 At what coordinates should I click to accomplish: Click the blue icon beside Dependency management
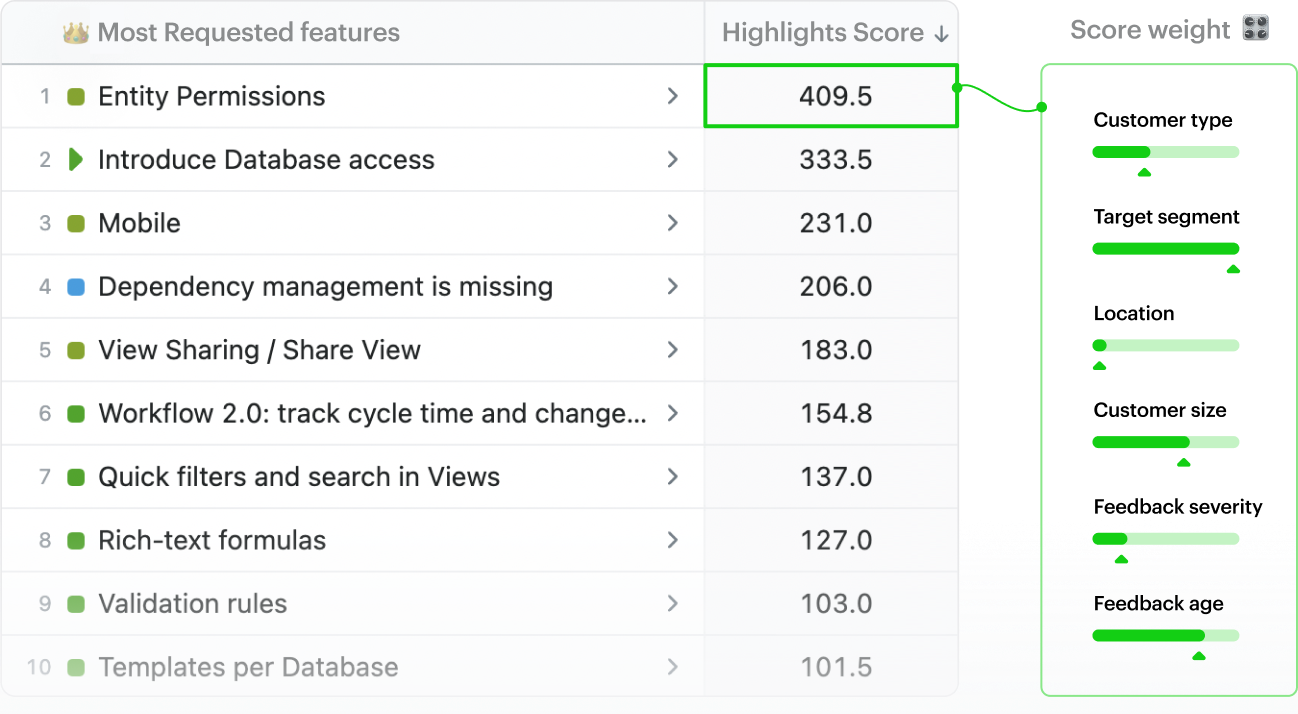[76, 287]
